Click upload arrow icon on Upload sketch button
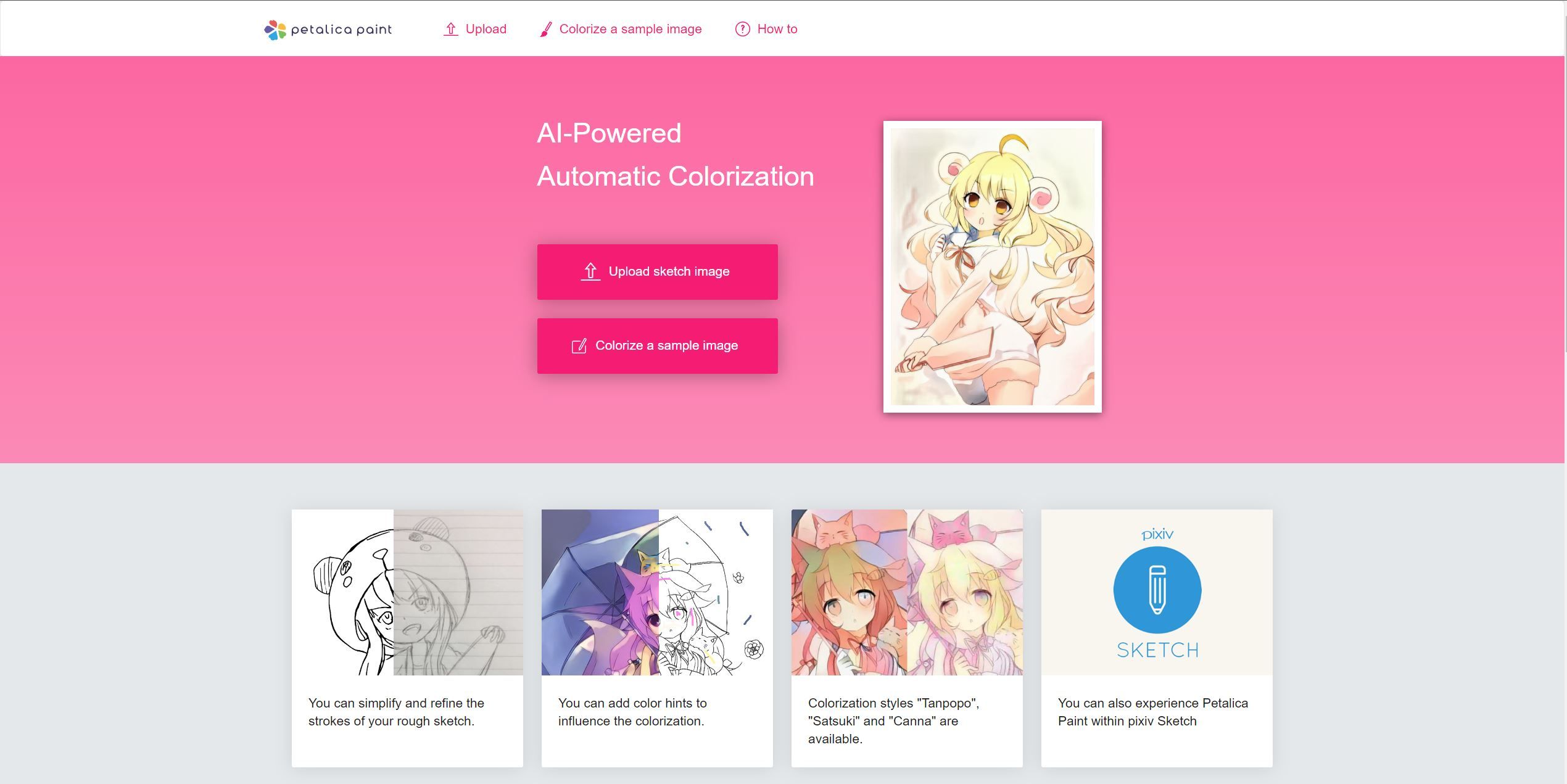This screenshot has height=784, width=1567. [x=590, y=271]
